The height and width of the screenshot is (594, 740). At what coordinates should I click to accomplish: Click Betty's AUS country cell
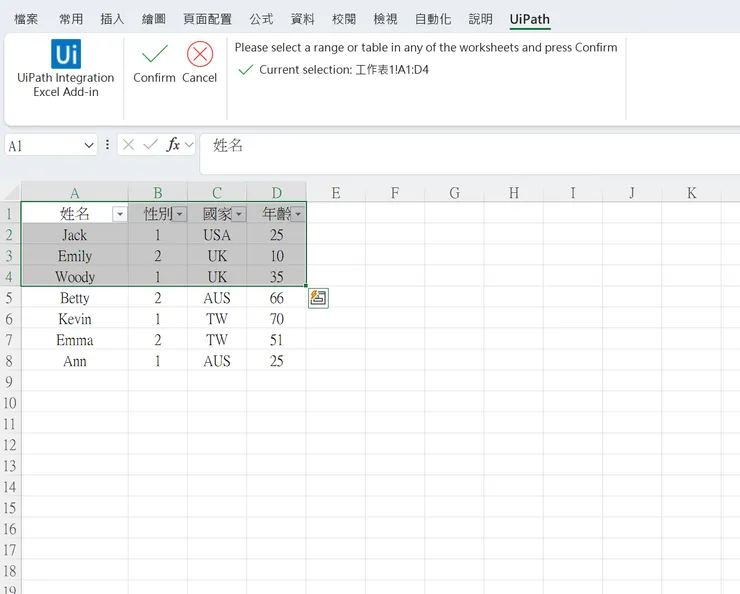pyautogui.click(x=217, y=298)
